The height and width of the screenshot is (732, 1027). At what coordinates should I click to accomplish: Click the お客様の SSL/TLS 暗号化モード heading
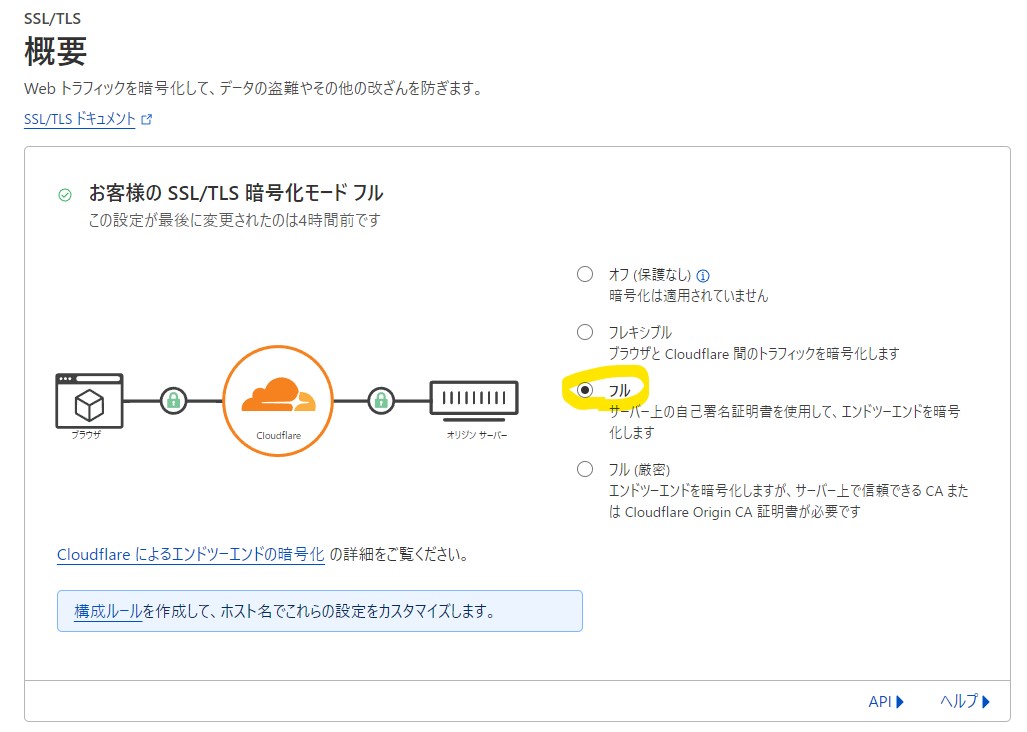(236, 193)
